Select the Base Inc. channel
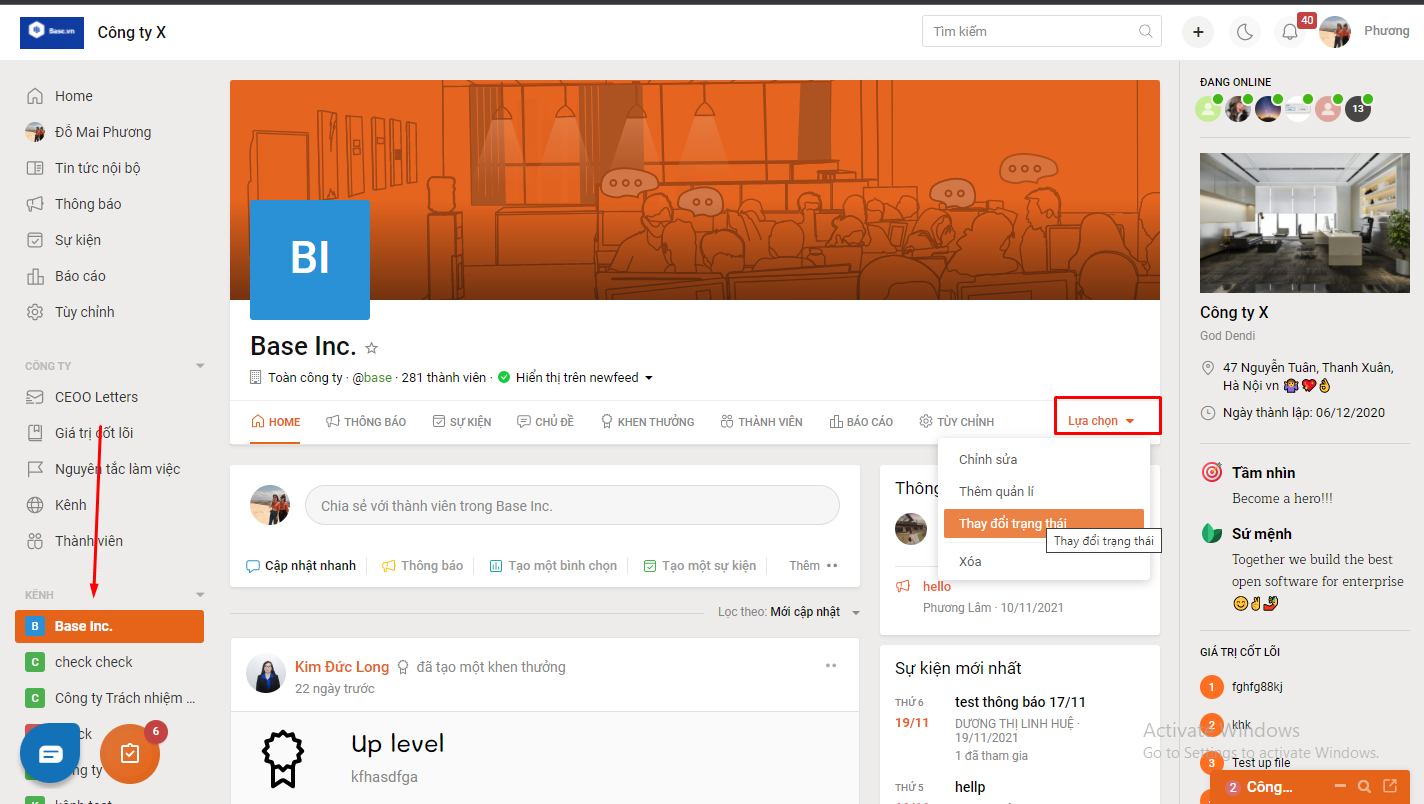This screenshot has height=804, width=1424. pyautogui.click(x=109, y=626)
